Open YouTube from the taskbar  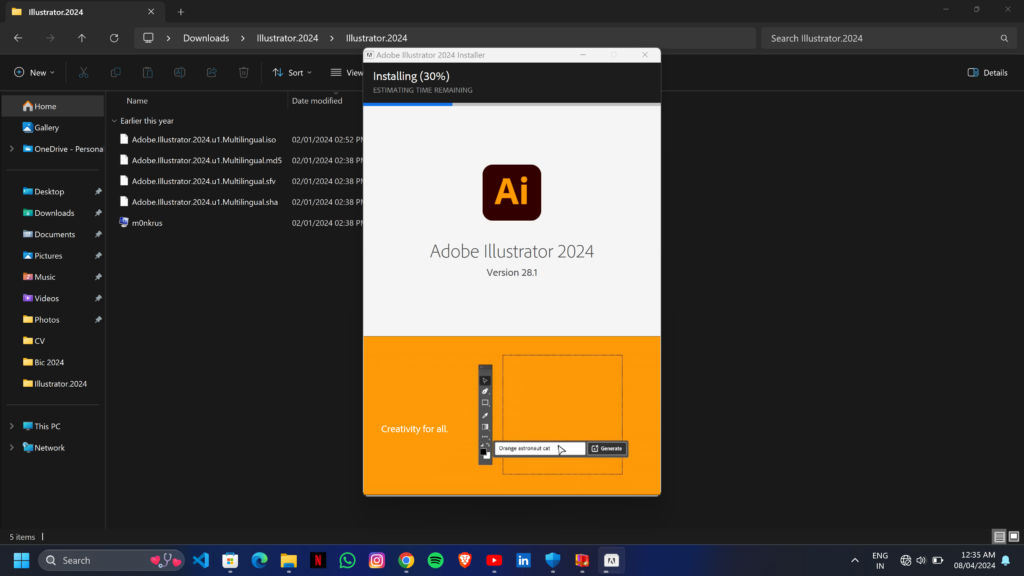494,560
